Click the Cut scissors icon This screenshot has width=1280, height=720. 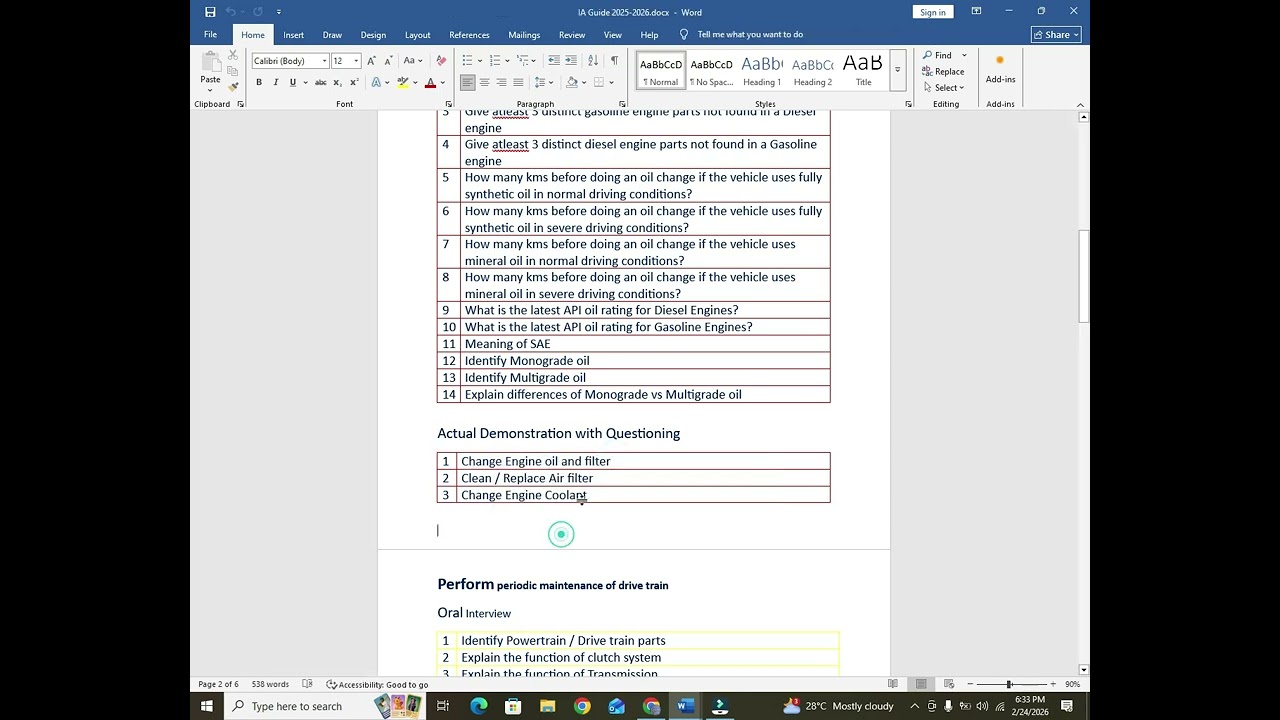click(x=233, y=55)
